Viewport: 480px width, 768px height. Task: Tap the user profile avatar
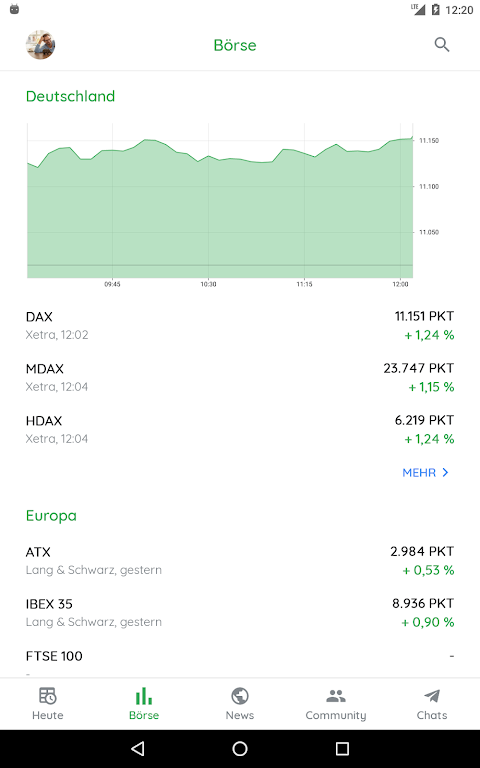click(41, 45)
